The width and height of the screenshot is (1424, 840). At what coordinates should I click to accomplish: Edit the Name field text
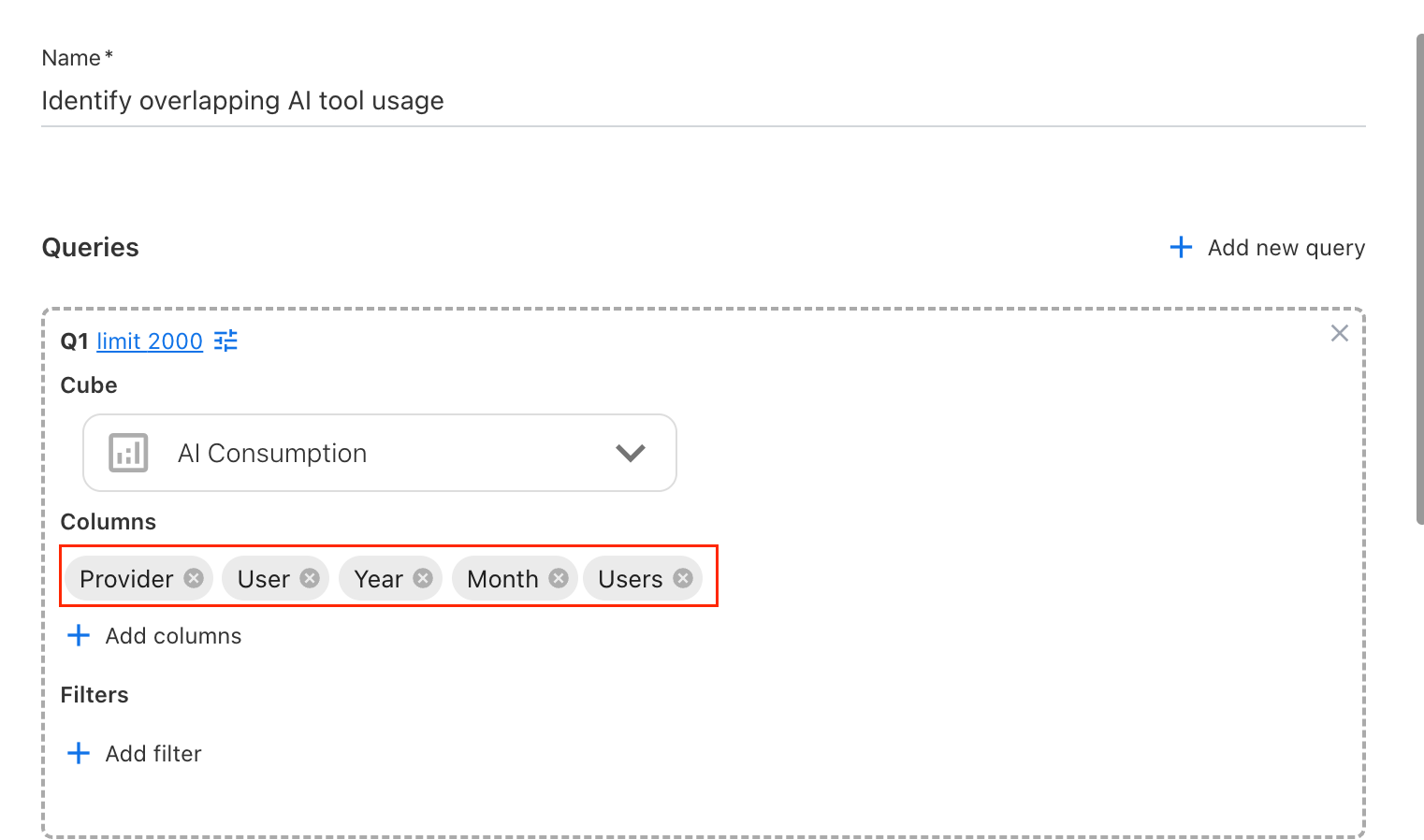click(x=704, y=101)
